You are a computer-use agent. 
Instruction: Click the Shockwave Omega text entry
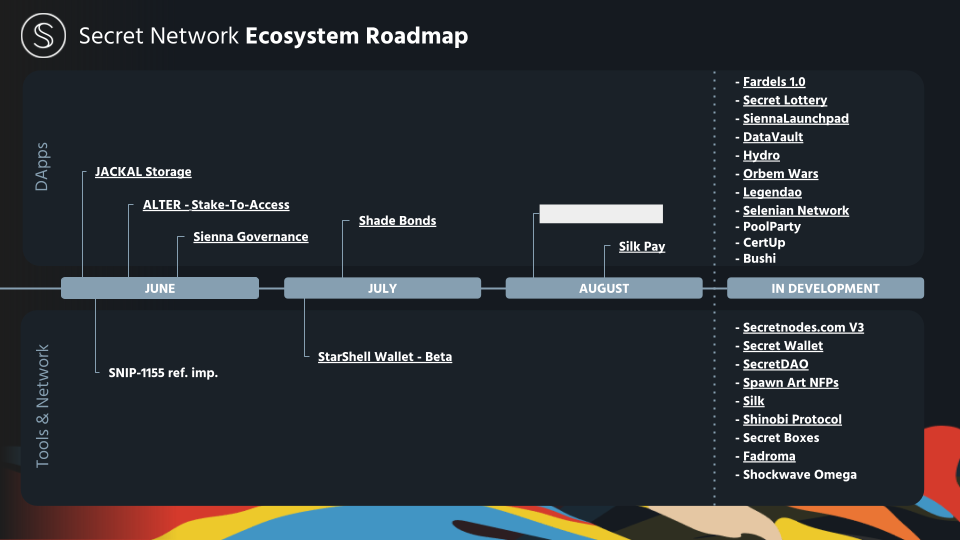(x=800, y=474)
